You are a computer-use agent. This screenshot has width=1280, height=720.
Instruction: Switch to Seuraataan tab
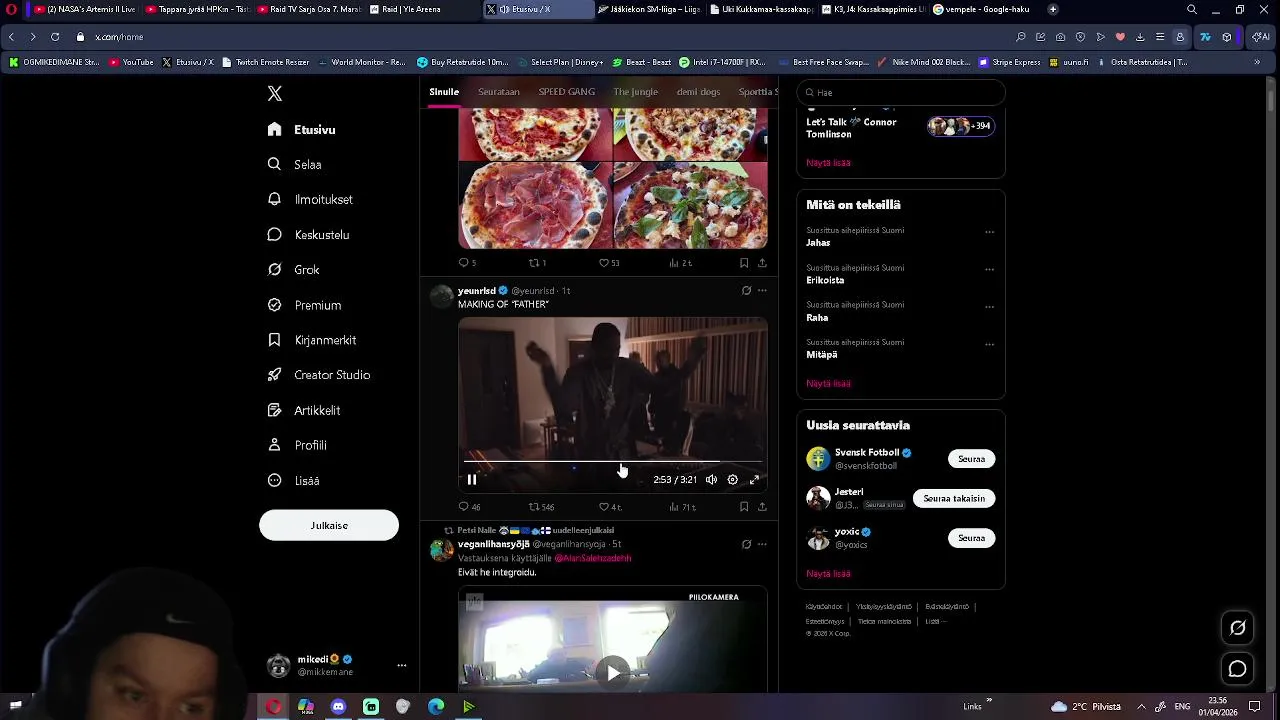(499, 92)
